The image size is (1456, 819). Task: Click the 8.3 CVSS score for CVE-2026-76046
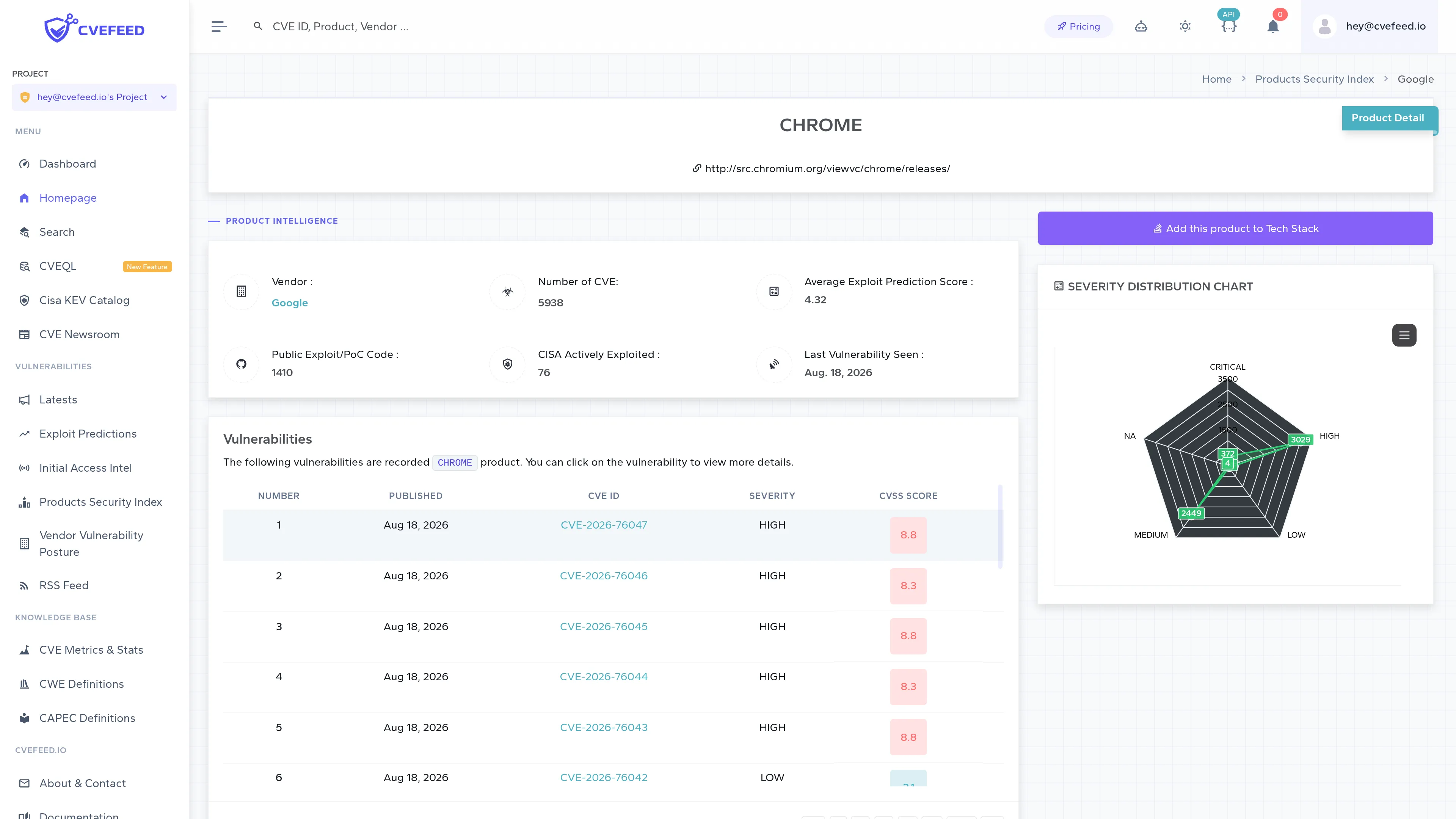(x=908, y=585)
